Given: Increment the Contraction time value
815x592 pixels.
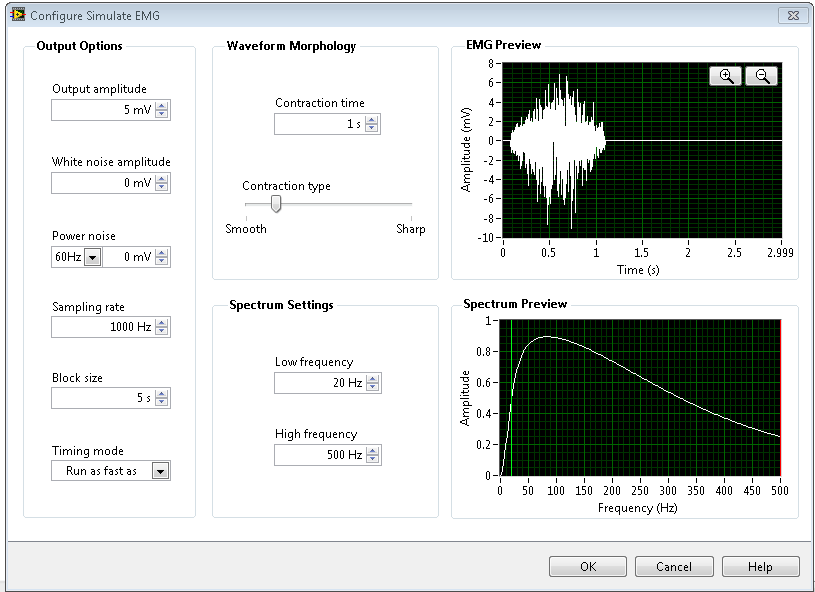Looking at the screenshot, I should tap(372, 120).
